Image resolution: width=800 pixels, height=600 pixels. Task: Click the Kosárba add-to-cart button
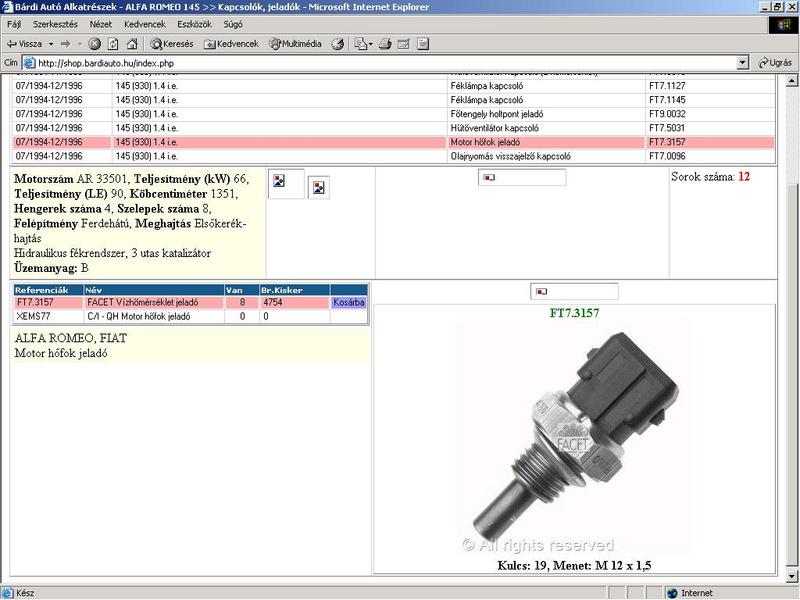pyautogui.click(x=349, y=302)
